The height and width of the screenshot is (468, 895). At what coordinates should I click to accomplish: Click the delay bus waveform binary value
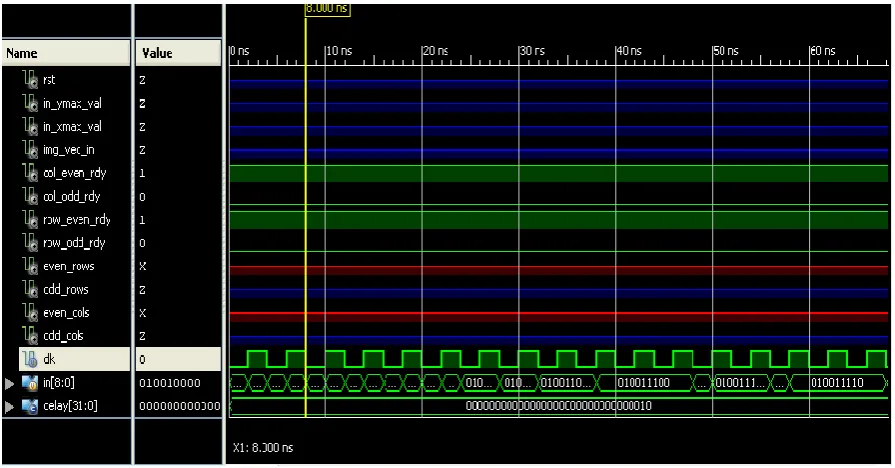(558, 406)
